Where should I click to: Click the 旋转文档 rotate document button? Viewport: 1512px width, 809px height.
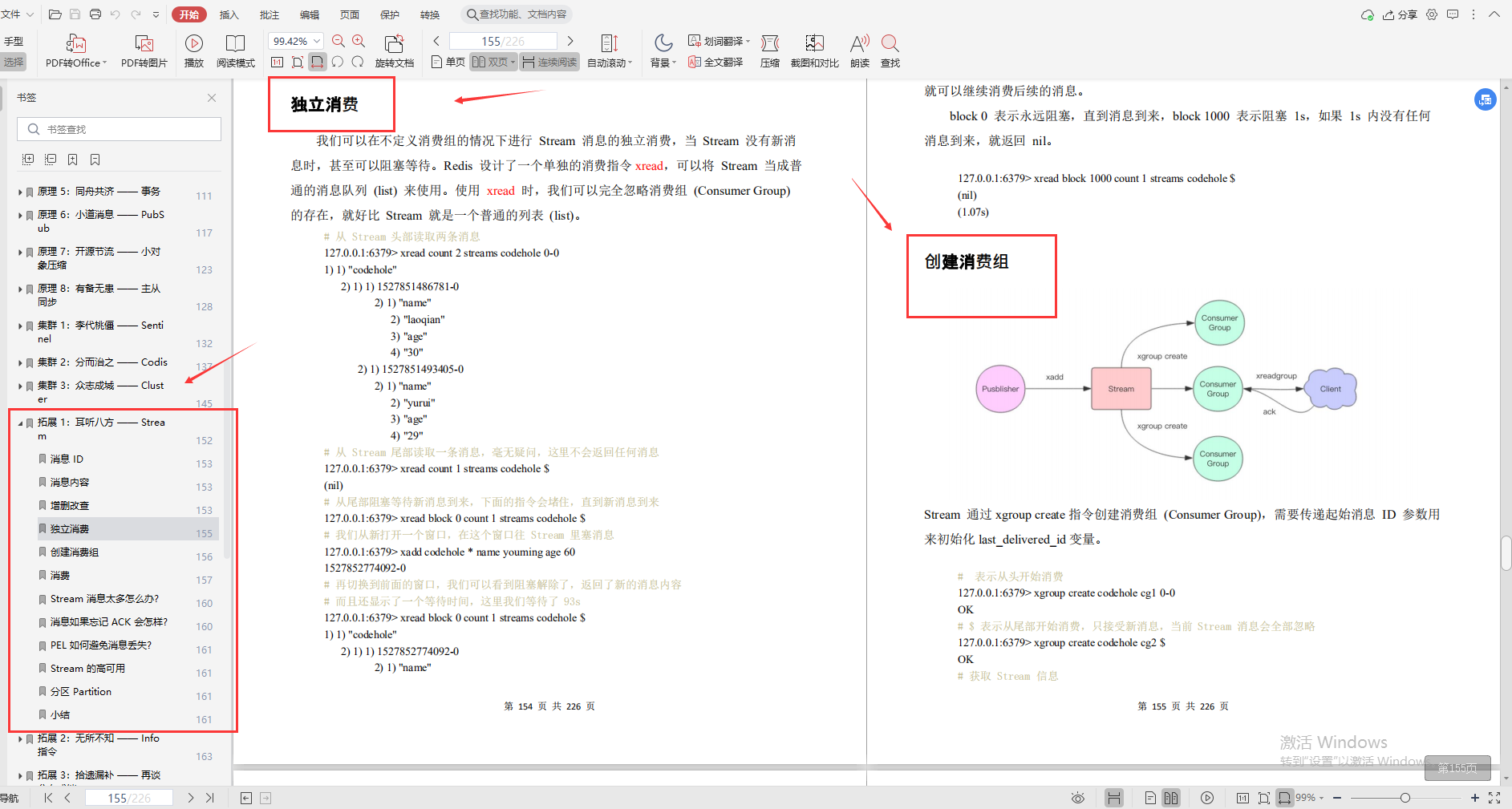pos(394,50)
